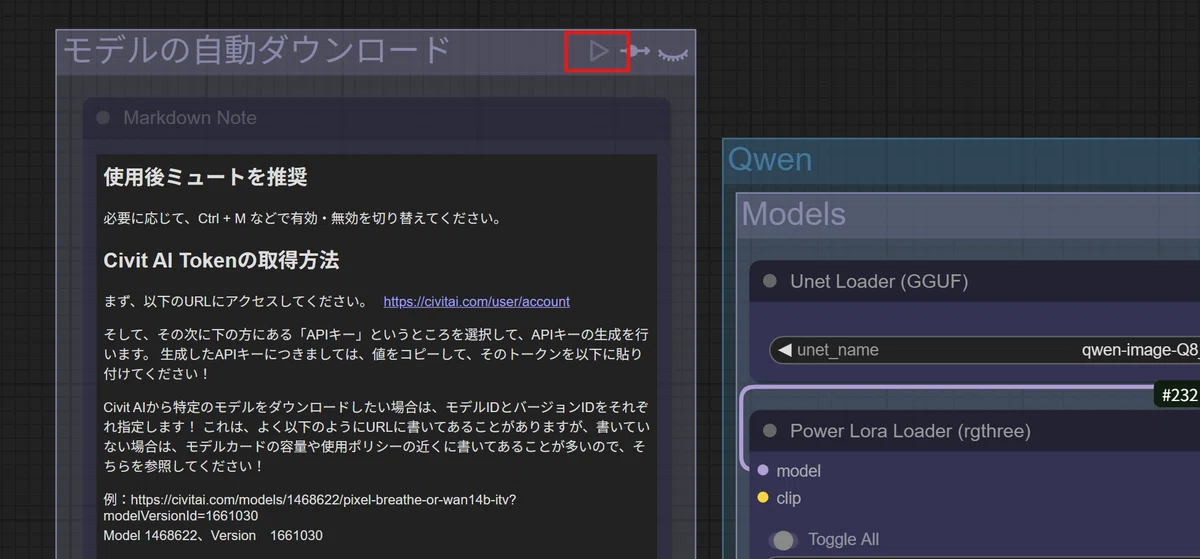Click the Ctrl + M instruction sentence
The image size is (1200, 559).
pyautogui.click(x=302, y=218)
